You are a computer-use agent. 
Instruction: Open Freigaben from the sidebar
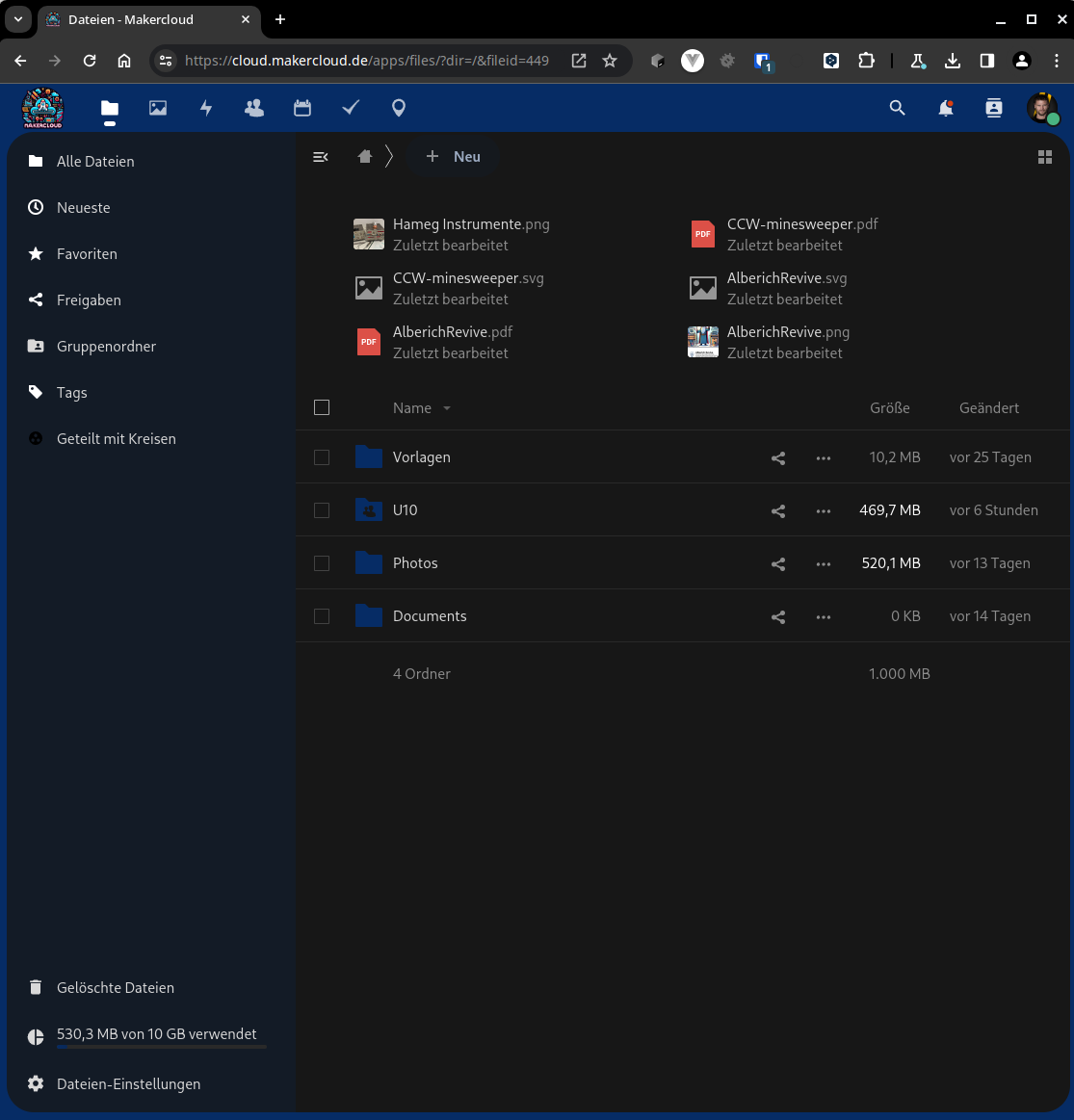(x=87, y=300)
